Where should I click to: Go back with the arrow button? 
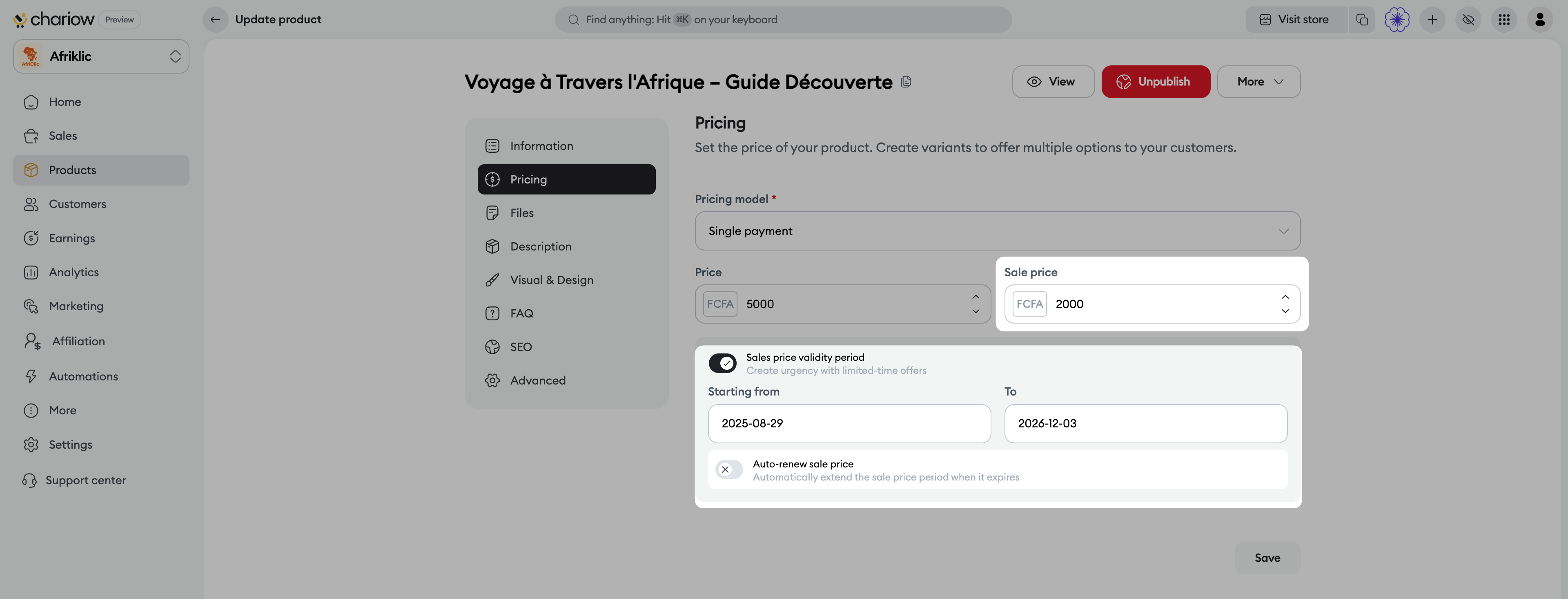[216, 20]
